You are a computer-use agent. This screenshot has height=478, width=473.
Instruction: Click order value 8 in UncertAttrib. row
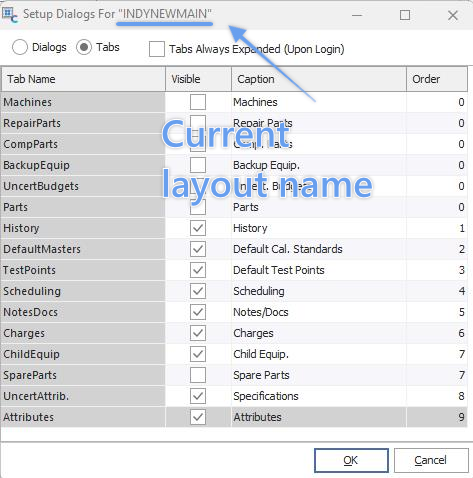437,396
